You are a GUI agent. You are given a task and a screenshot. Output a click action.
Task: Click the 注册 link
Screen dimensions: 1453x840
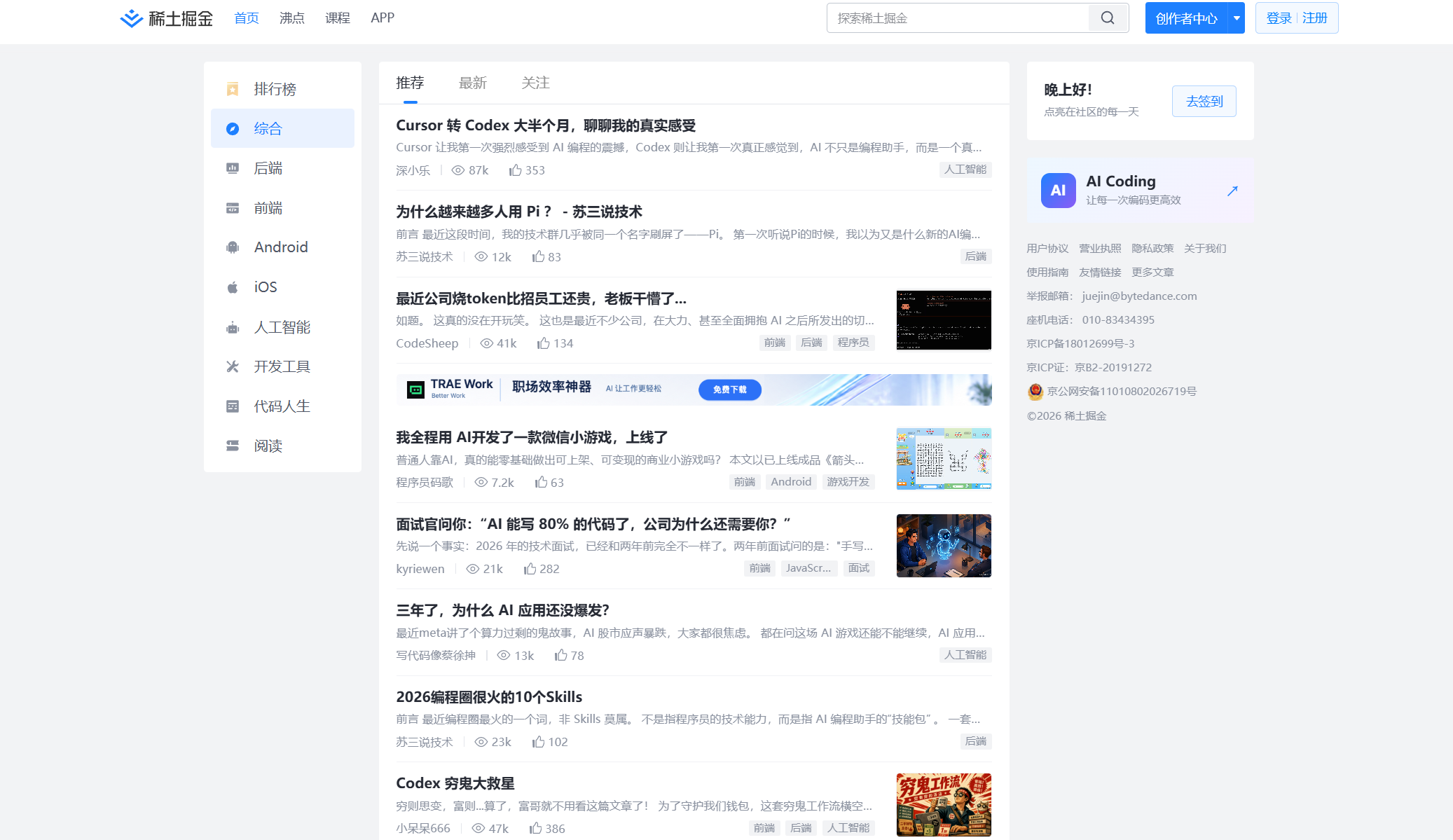1315,18
